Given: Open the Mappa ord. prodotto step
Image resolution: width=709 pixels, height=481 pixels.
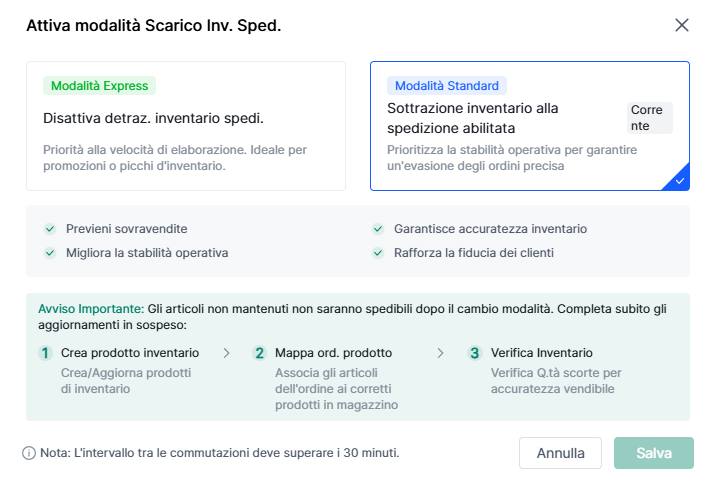Looking at the screenshot, I should click(333, 353).
